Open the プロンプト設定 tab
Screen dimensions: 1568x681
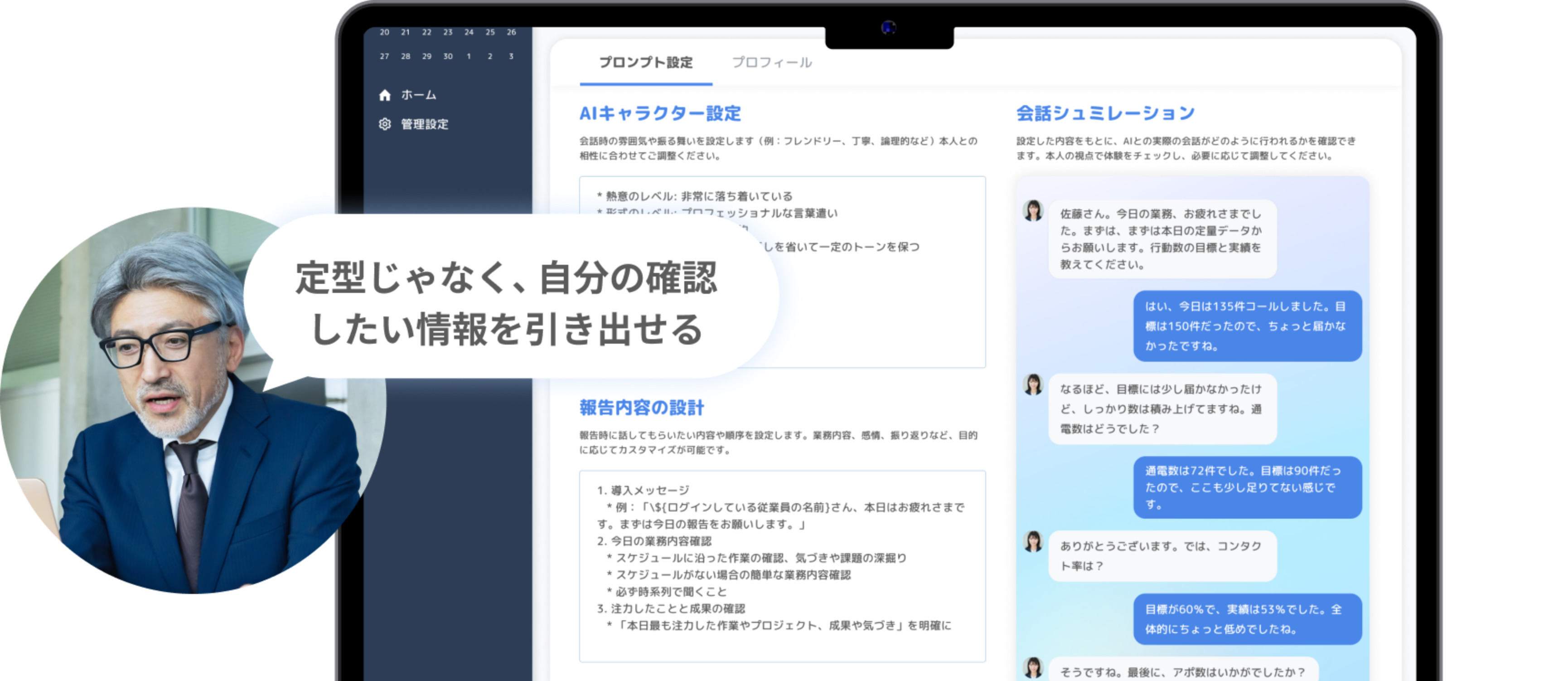tap(646, 62)
